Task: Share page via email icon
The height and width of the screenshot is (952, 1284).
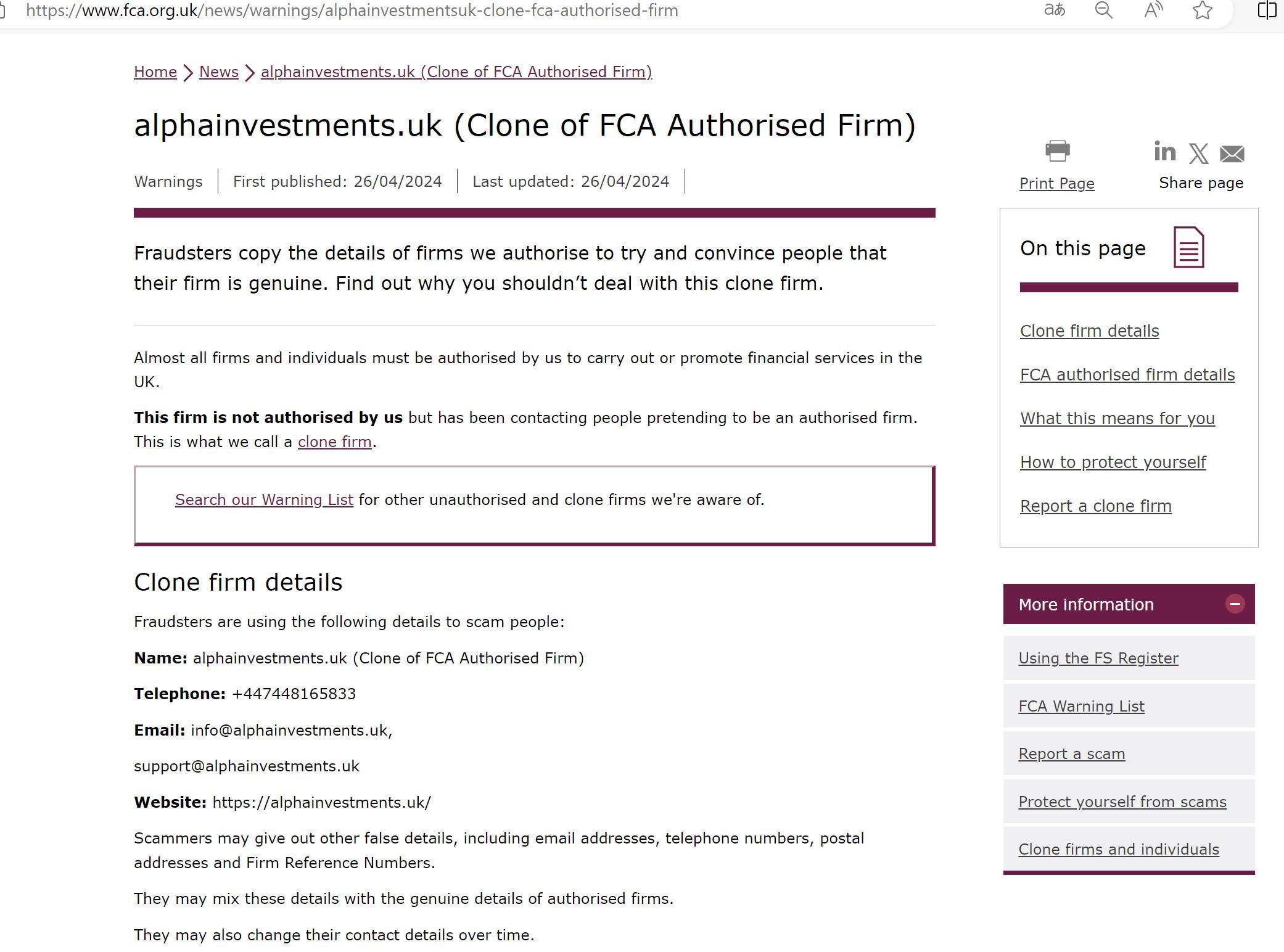Action: [1232, 154]
